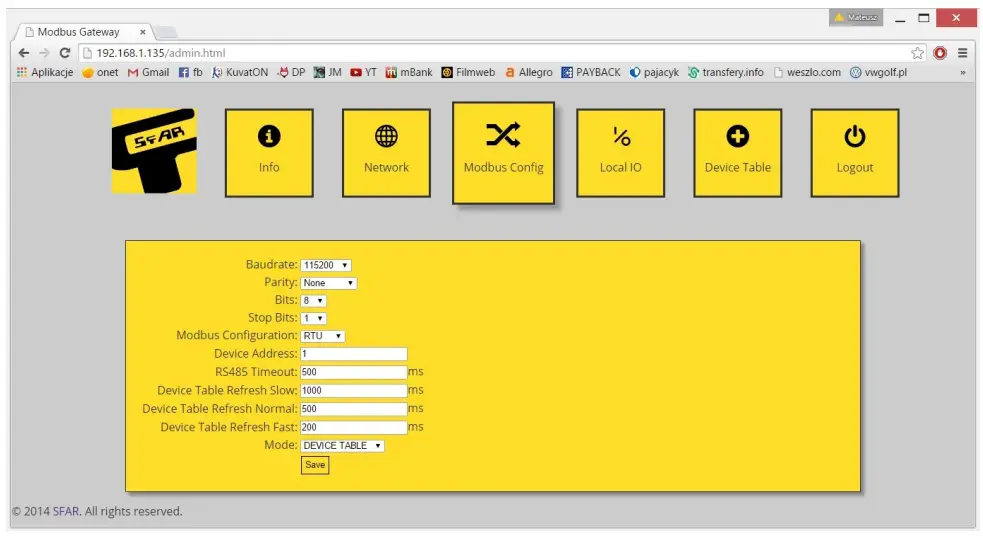983x536 pixels.
Task: Open the vwgolf.pl bookmark
Action: click(x=878, y=72)
